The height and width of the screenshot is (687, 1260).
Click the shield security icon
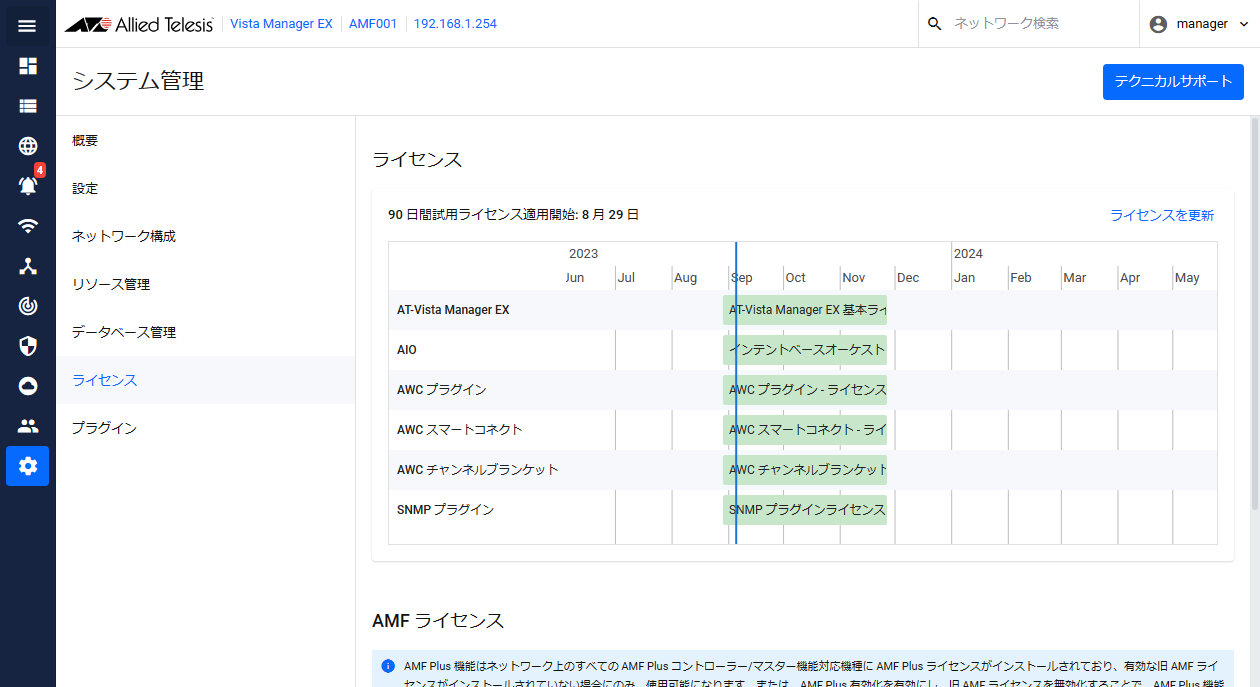pyautogui.click(x=27, y=346)
